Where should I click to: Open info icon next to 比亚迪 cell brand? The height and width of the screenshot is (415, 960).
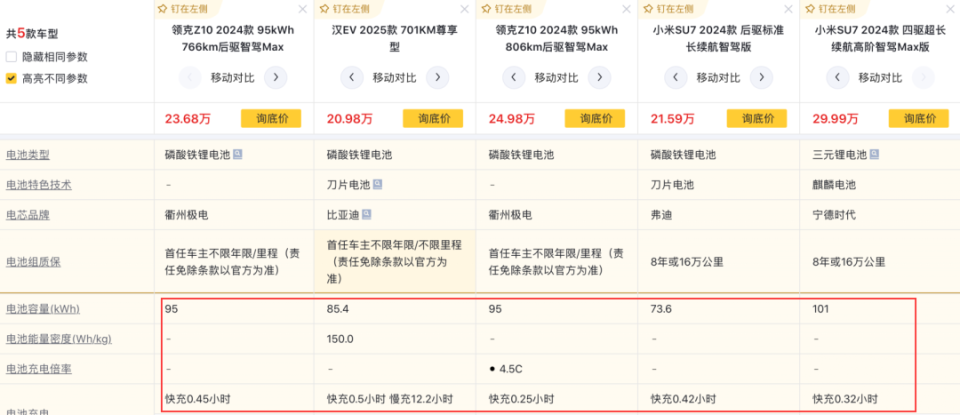pyautogui.click(x=367, y=215)
